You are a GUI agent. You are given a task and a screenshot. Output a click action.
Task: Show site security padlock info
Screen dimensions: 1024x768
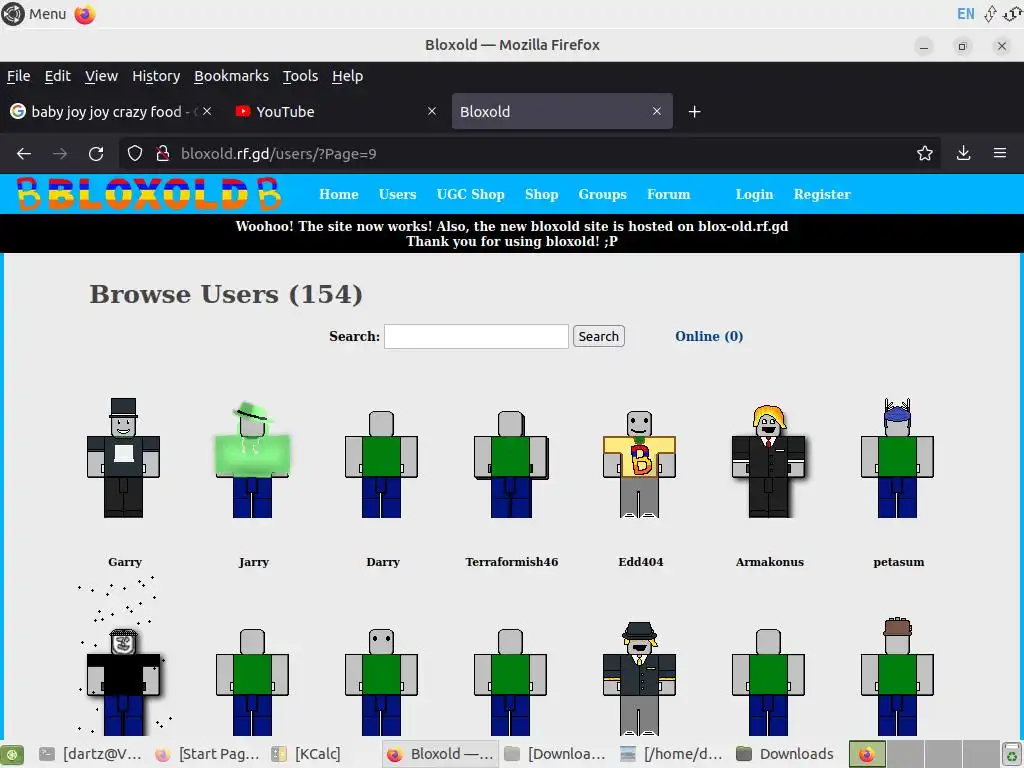tap(163, 153)
